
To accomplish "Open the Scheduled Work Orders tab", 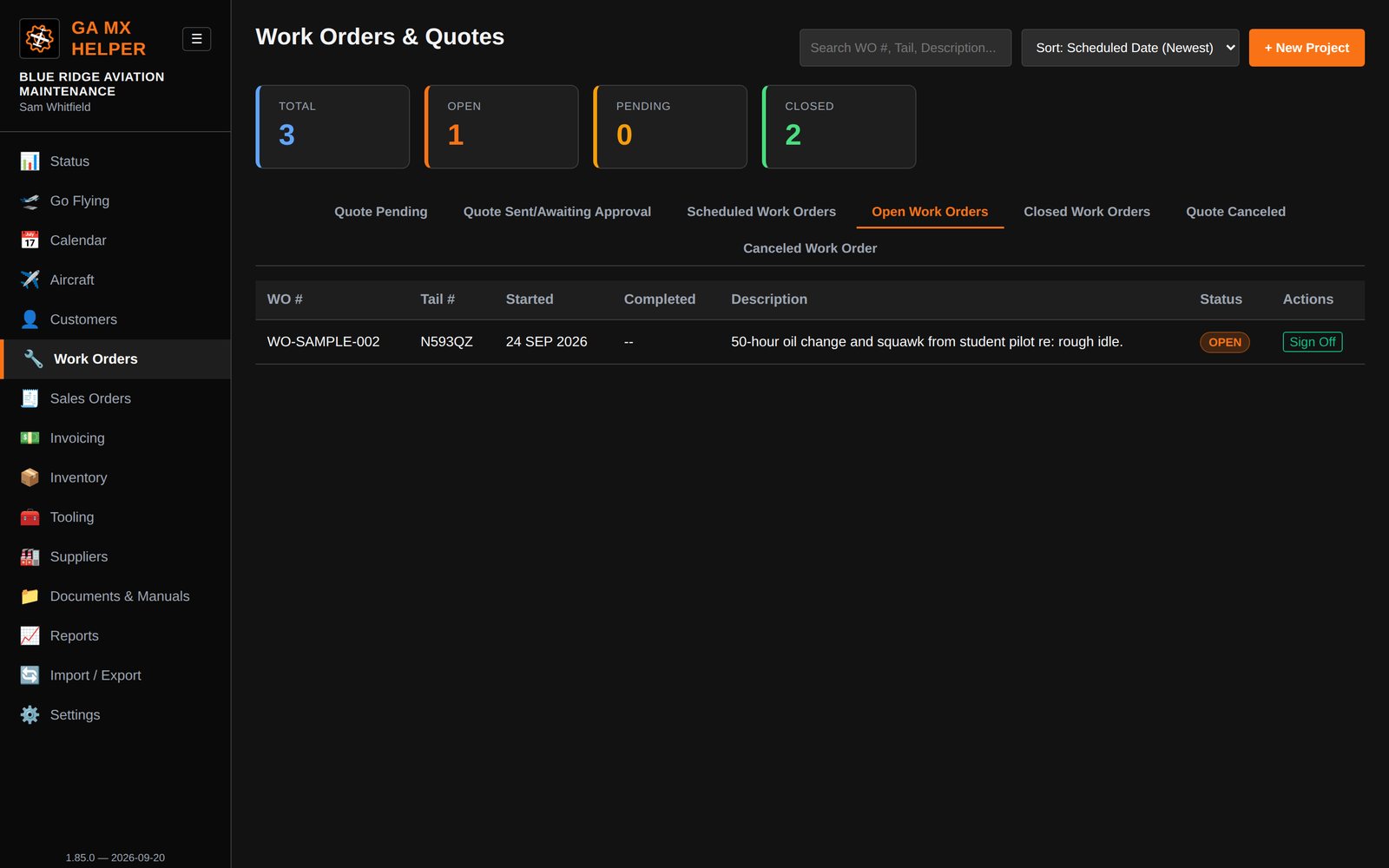I will pyautogui.click(x=761, y=212).
